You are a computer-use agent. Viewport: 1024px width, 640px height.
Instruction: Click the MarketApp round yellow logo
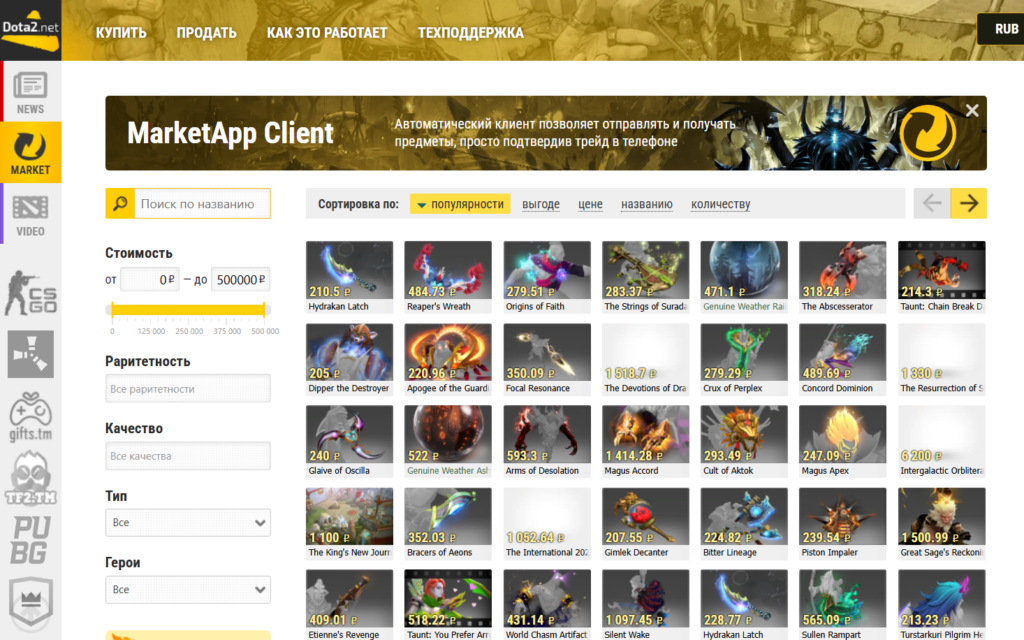pos(927,133)
